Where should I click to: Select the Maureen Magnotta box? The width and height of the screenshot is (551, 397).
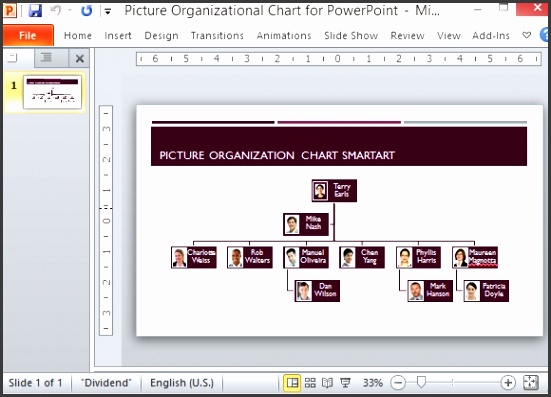pos(475,257)
